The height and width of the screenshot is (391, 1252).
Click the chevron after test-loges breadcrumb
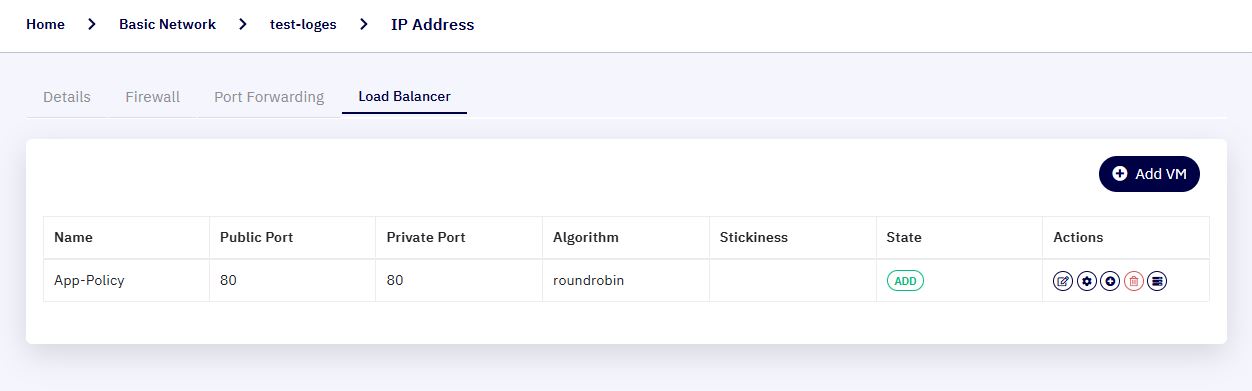pyautogui.click(x=362, y=25)
